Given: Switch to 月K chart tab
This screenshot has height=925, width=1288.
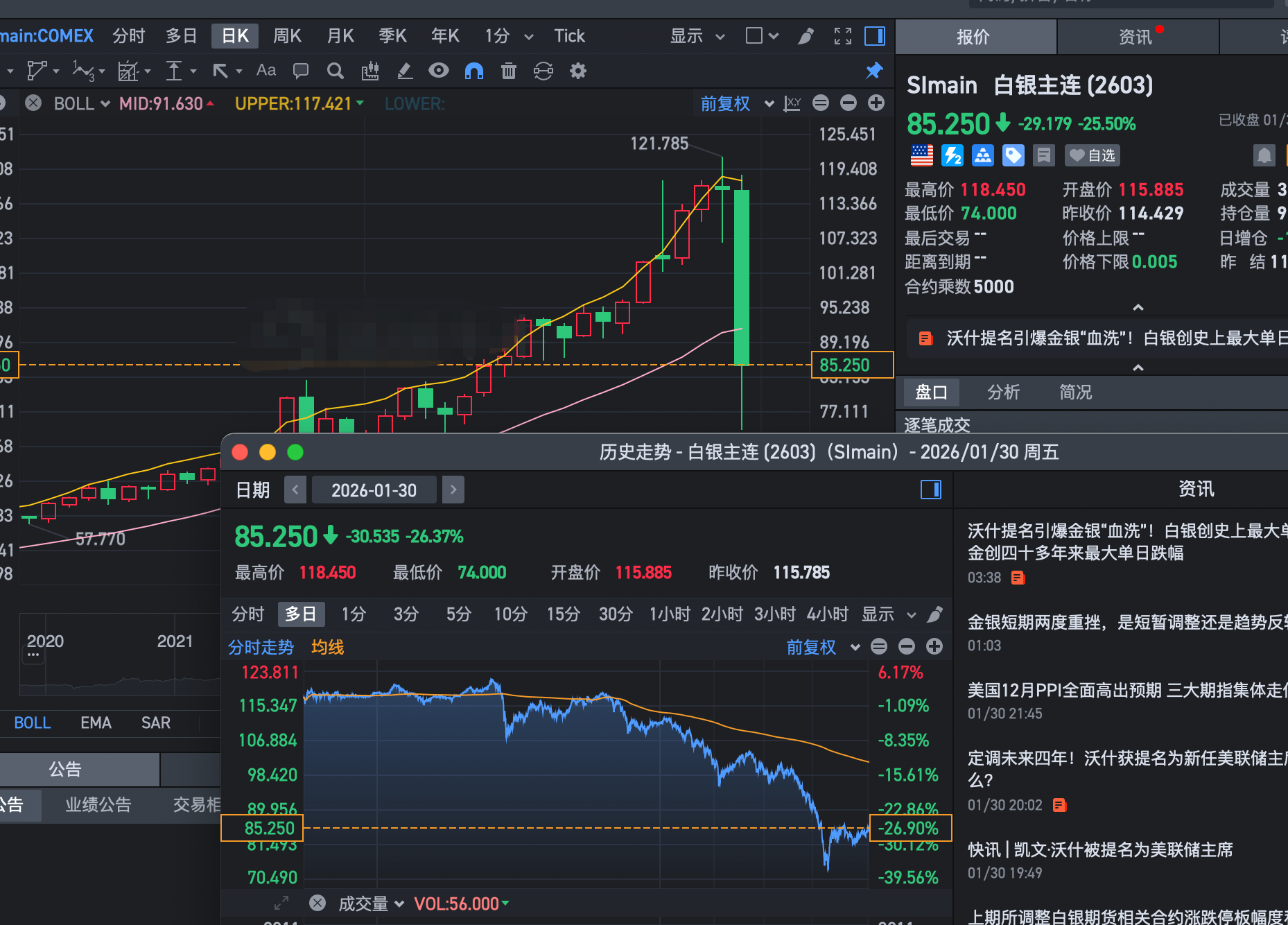Looking at the screenshot, I should tap(340, 36).
